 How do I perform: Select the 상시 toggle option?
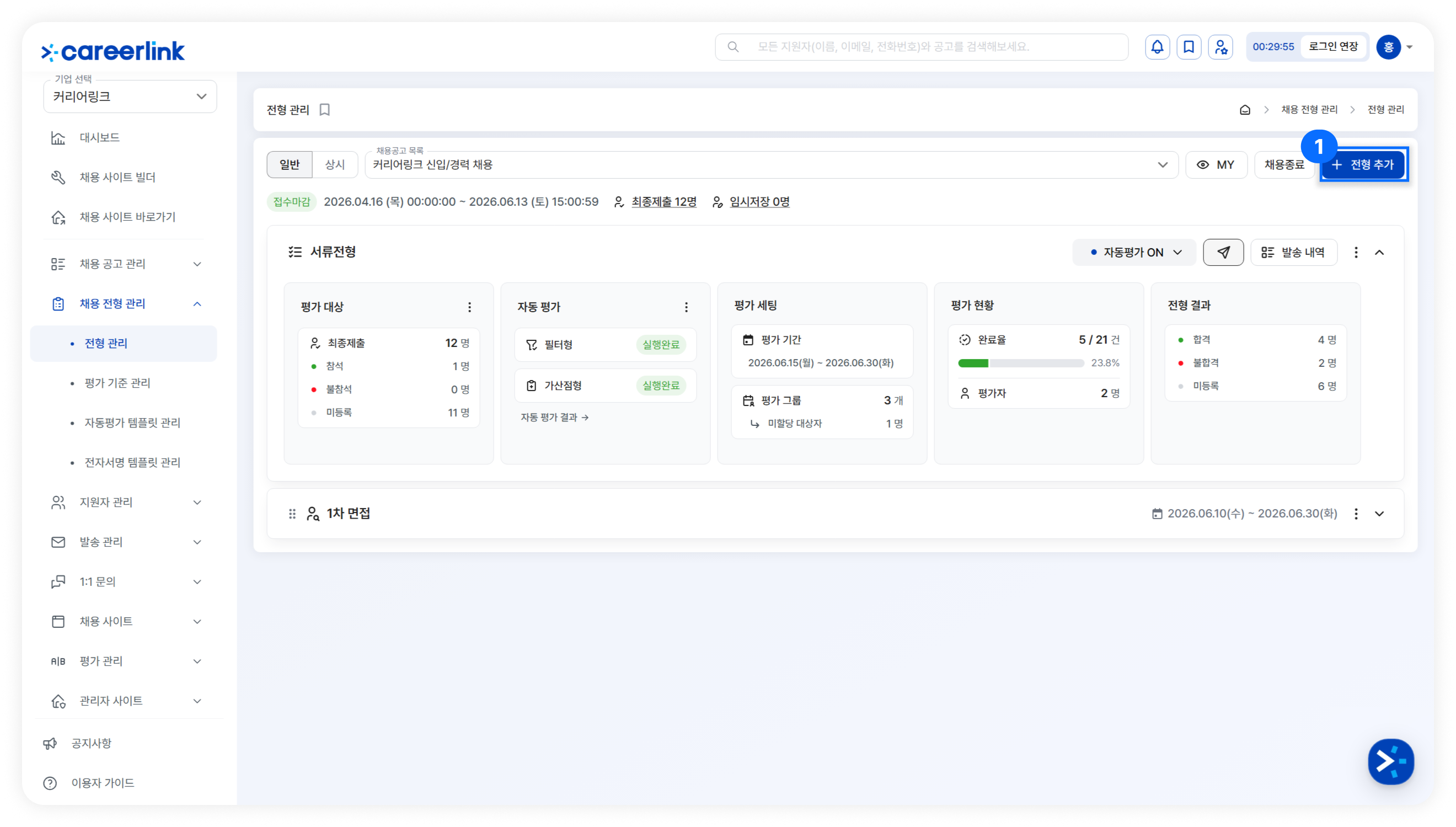click(x=335, y=165)
